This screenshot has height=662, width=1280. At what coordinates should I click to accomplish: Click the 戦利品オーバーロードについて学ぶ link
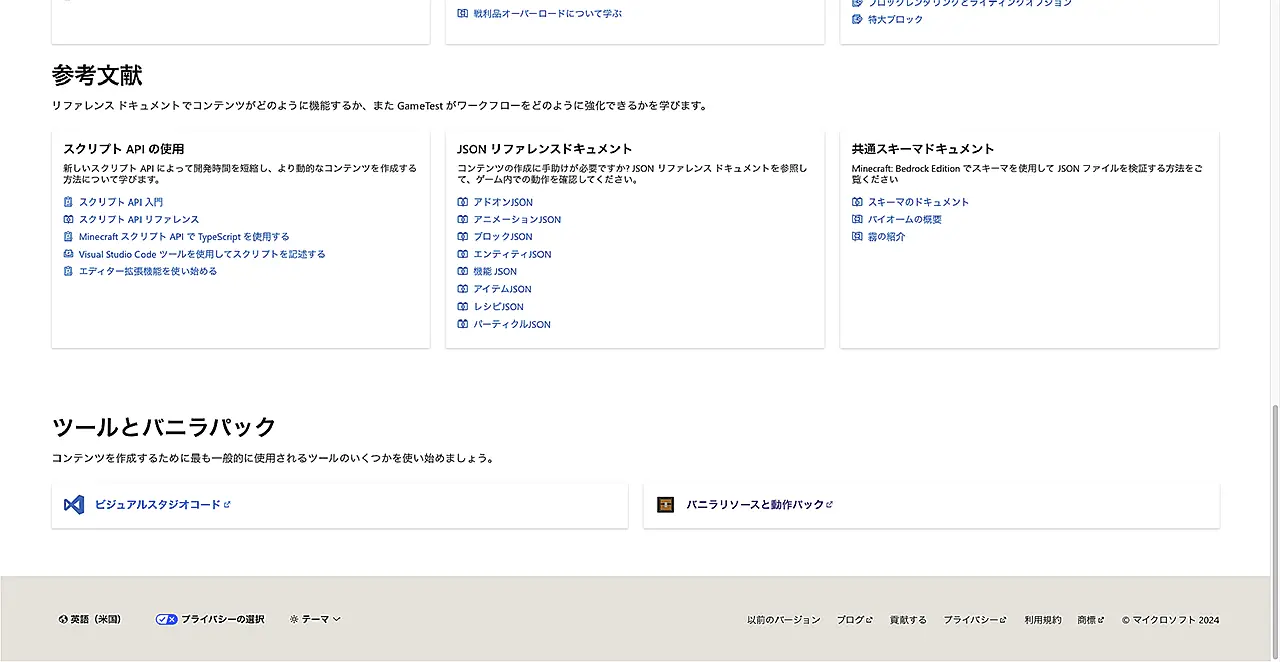point(547,14)
